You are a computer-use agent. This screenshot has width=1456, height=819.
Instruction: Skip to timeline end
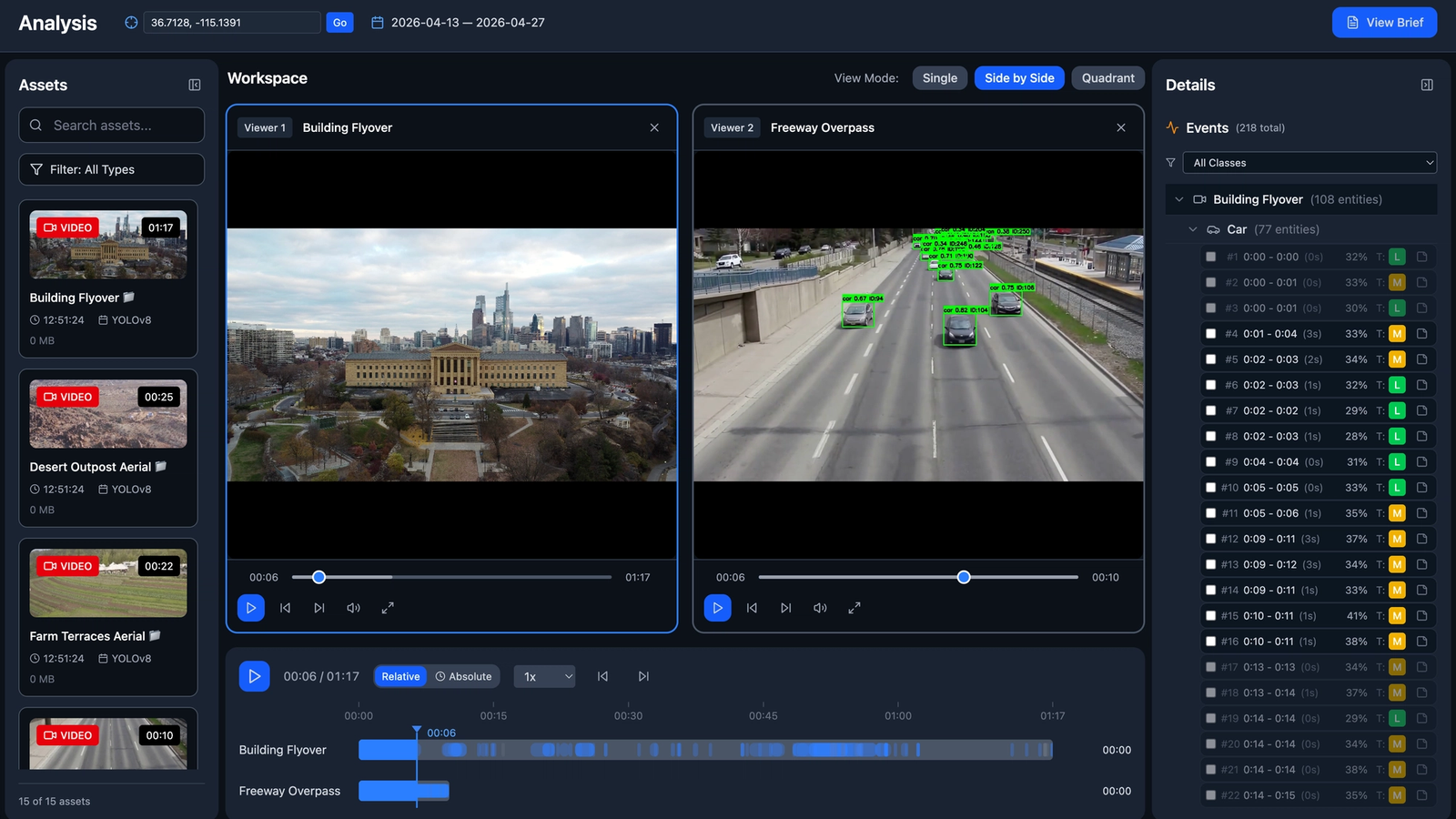(x=643, y=676)
